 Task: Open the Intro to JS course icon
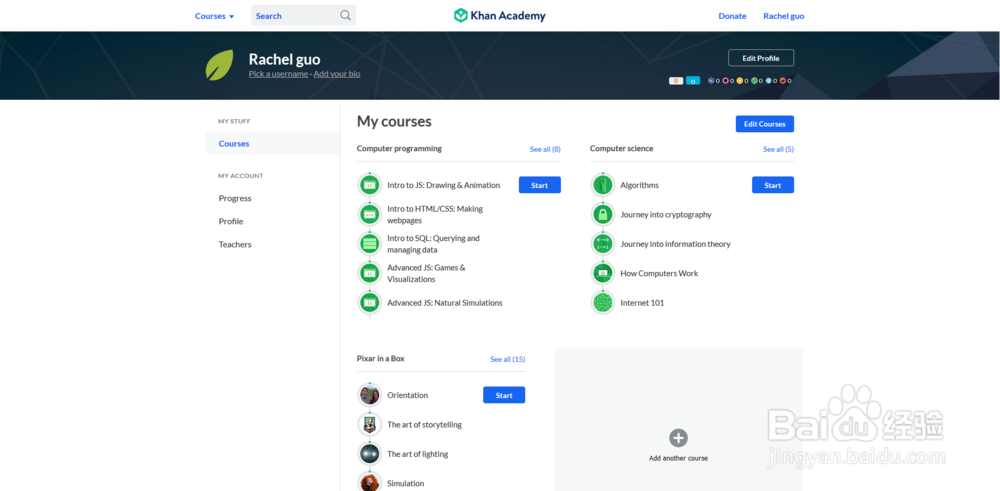369,185
